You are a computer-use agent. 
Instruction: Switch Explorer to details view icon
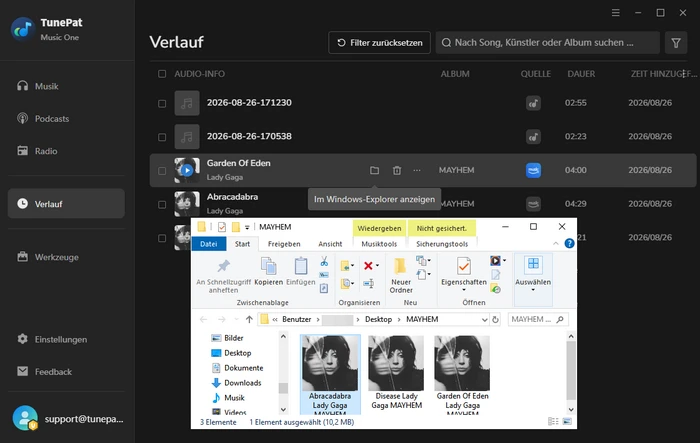(x=553, y=422)
